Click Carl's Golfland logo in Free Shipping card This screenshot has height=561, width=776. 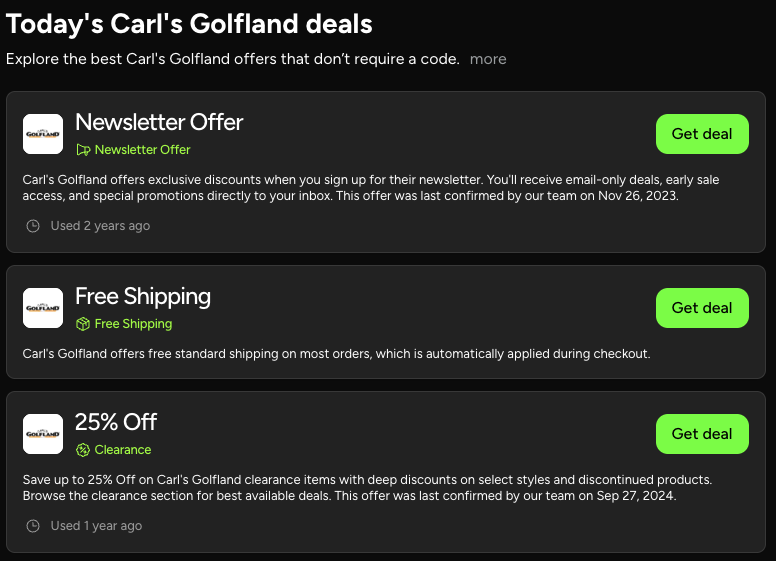(x=43, y=308)
